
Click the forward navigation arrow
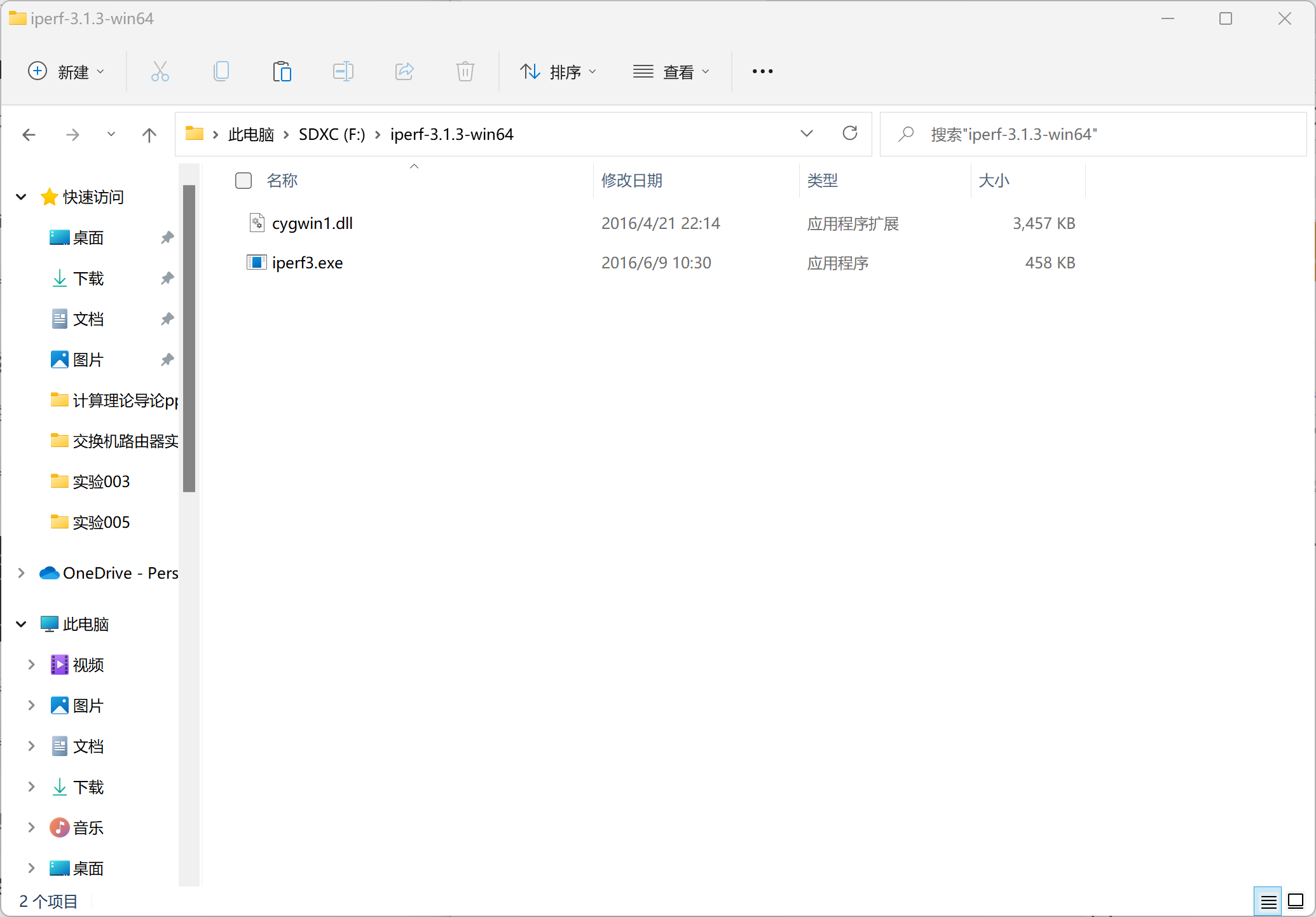[72, 134]
